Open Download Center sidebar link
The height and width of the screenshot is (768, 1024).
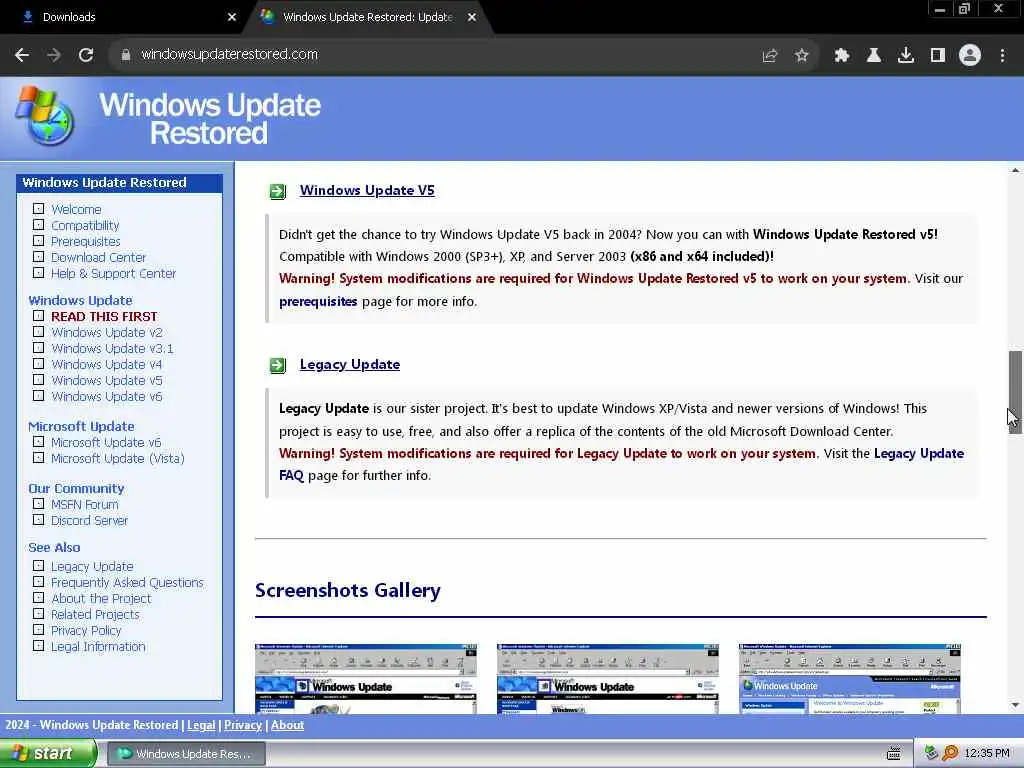click(98, 257)
